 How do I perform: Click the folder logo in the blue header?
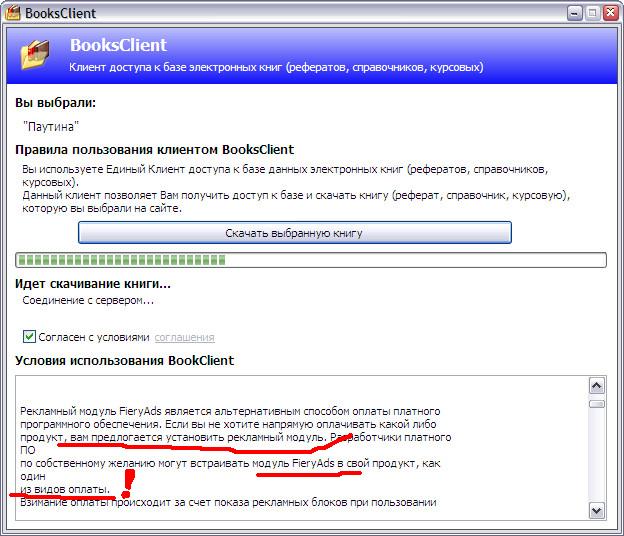click(35, 55)
